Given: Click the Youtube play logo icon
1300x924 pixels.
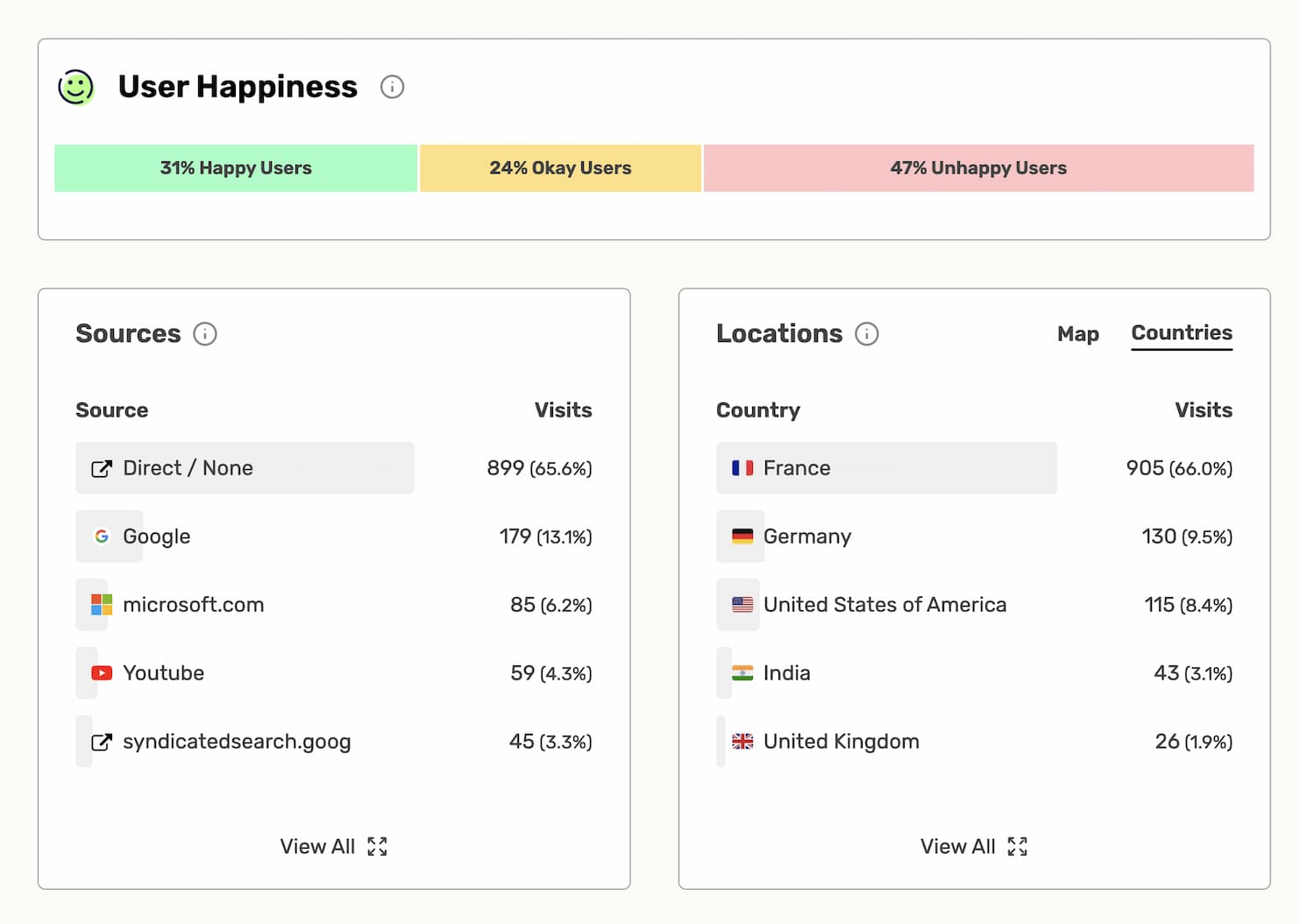Looking at the screenshot, I should click(x=102, y=673).
